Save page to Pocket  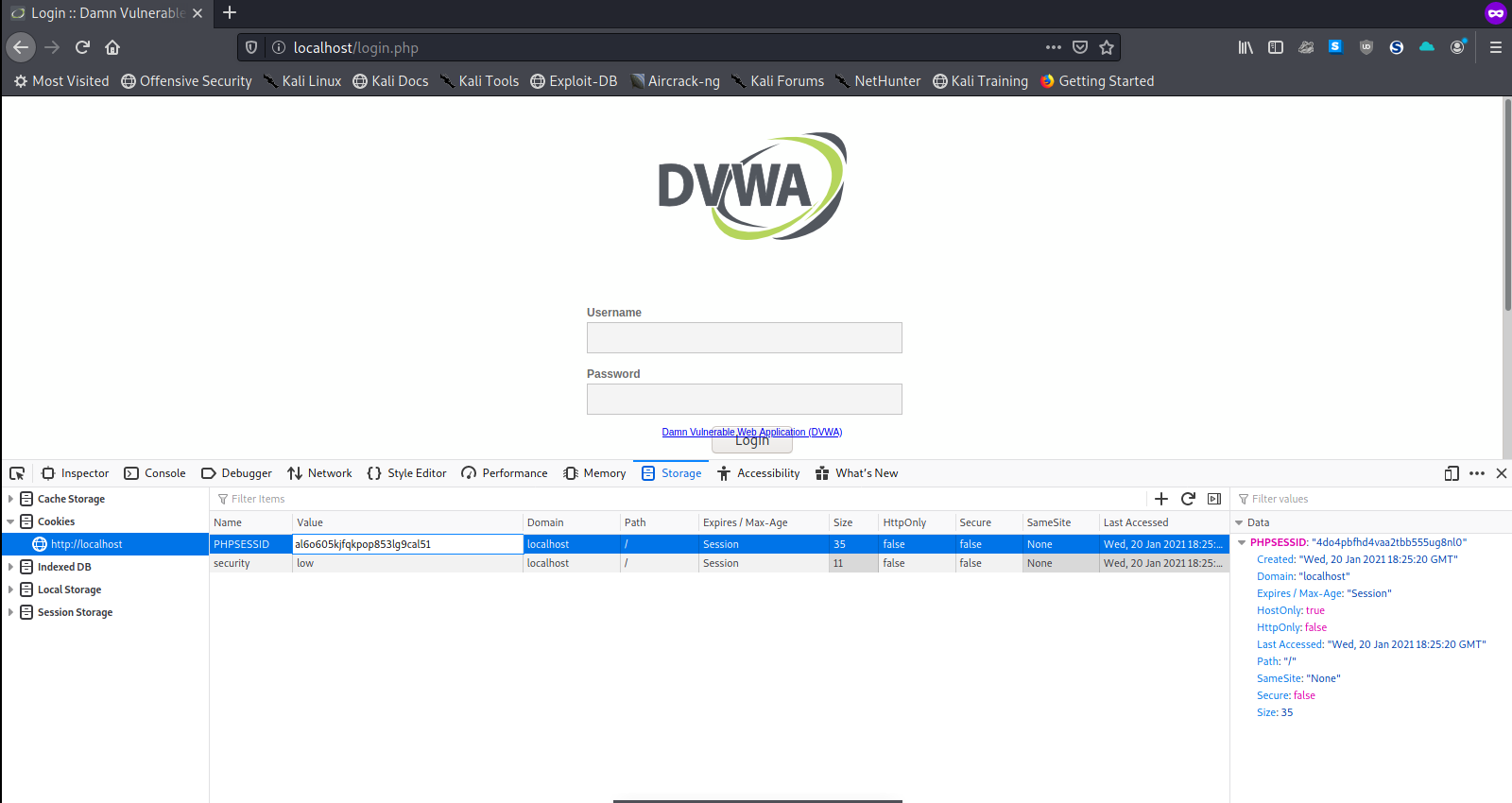(1080, 47)
